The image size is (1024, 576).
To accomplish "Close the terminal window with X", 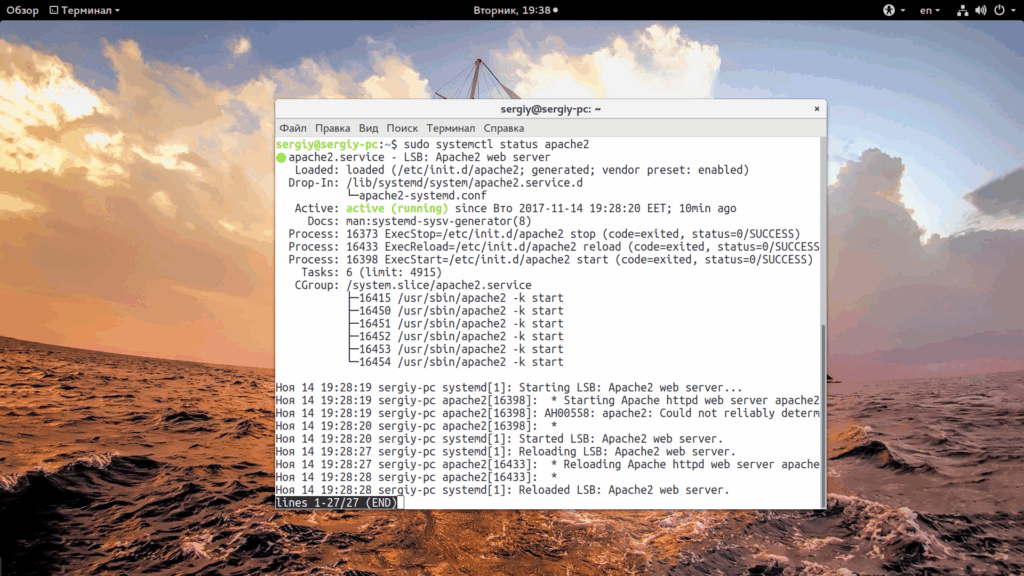I will (817, 109).
